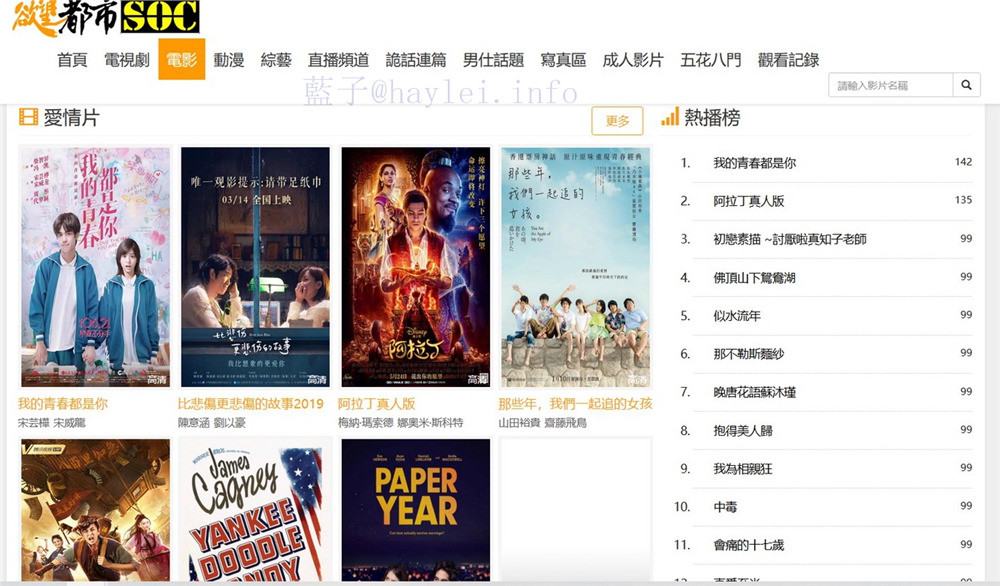Click the movie name search field

coord(891,85)
